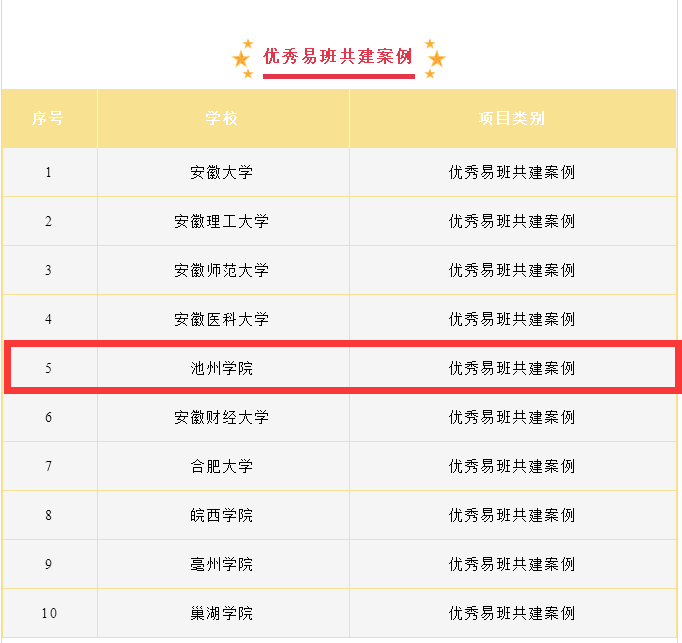
Task: Click the star cluster right of the title
Action: click(433, 57)
